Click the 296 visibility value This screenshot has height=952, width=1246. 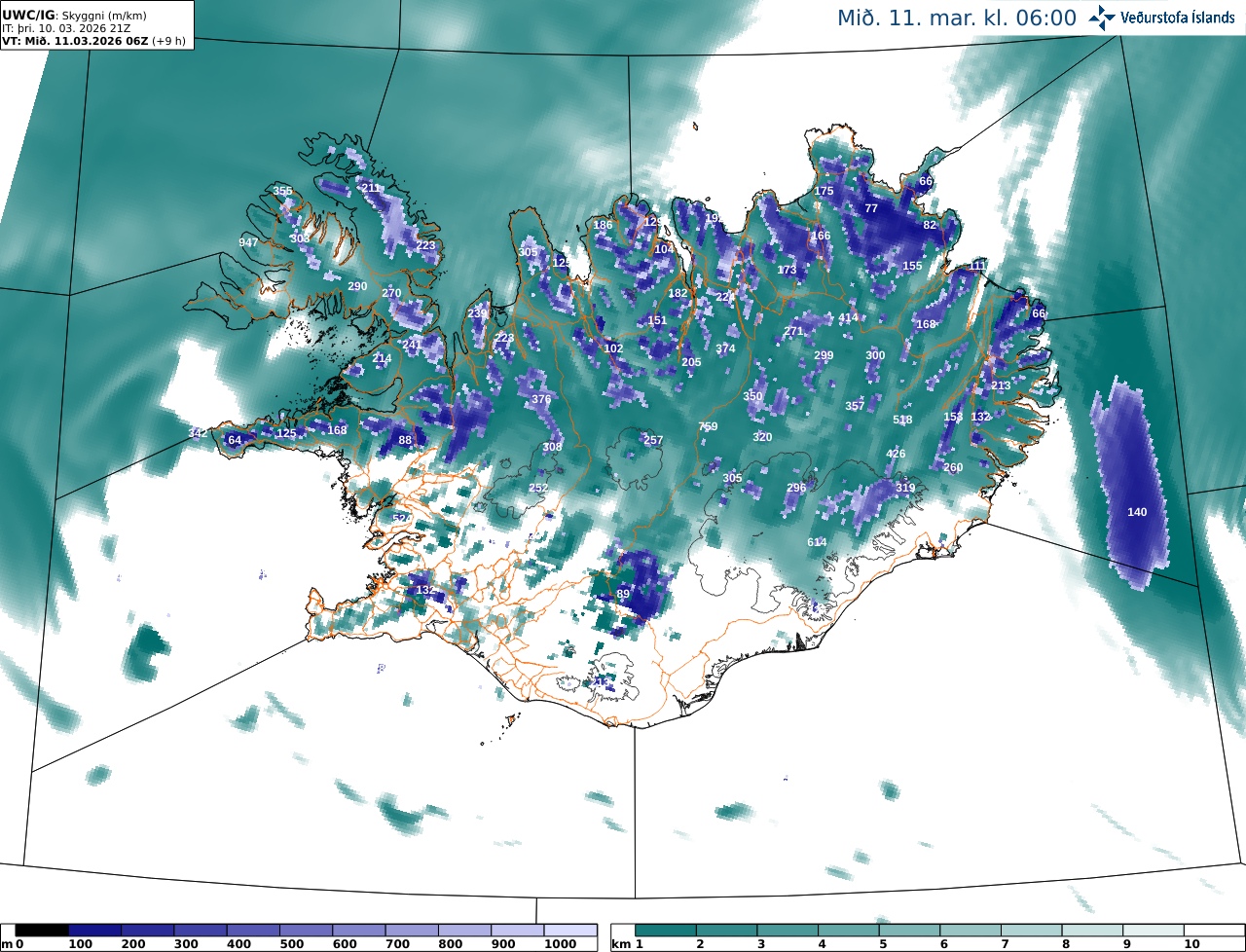click(796, 488)
